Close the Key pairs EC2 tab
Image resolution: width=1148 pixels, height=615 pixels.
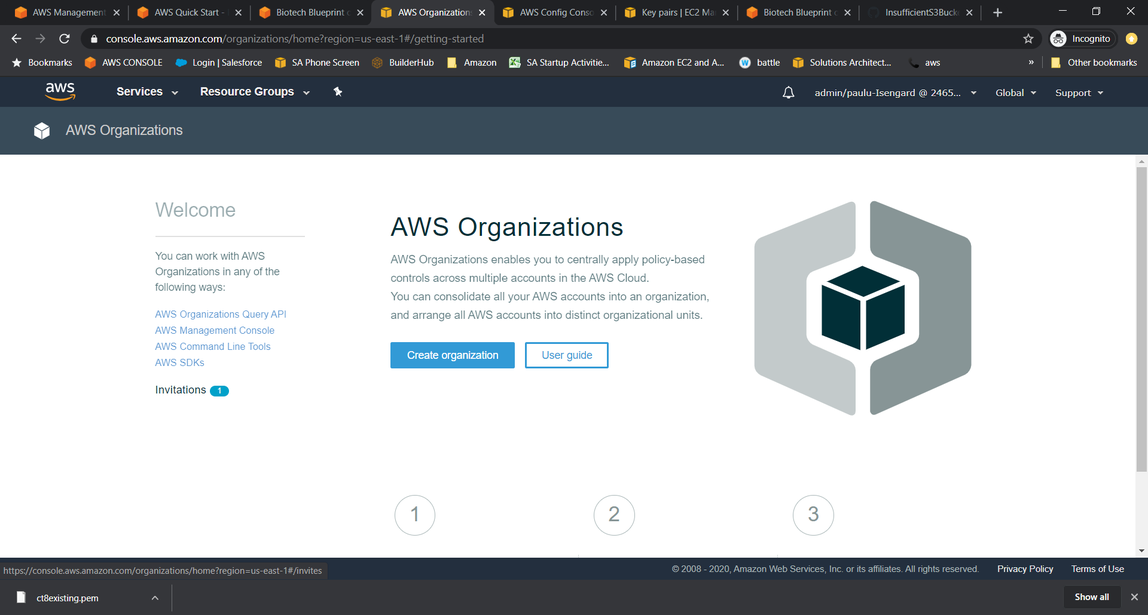click(x=726, y=12)
